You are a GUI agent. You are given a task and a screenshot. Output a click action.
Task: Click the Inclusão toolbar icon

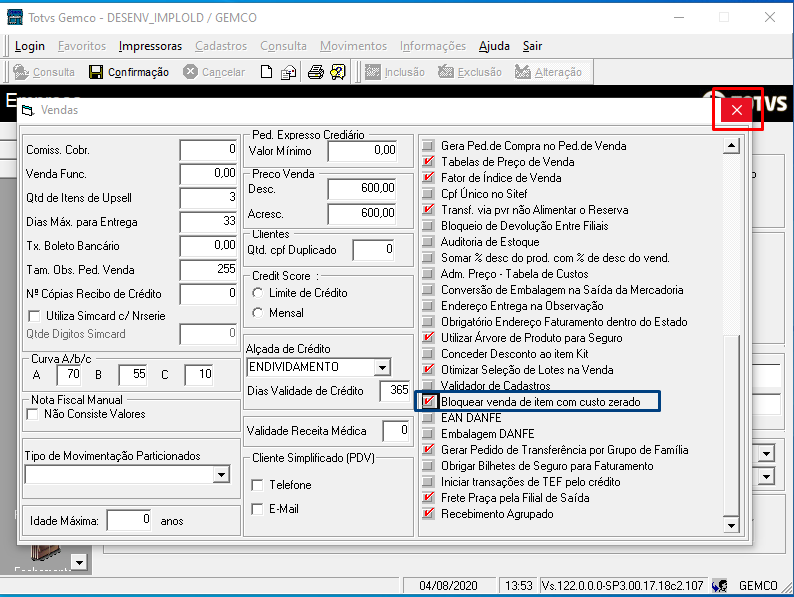tap(373, 72)
